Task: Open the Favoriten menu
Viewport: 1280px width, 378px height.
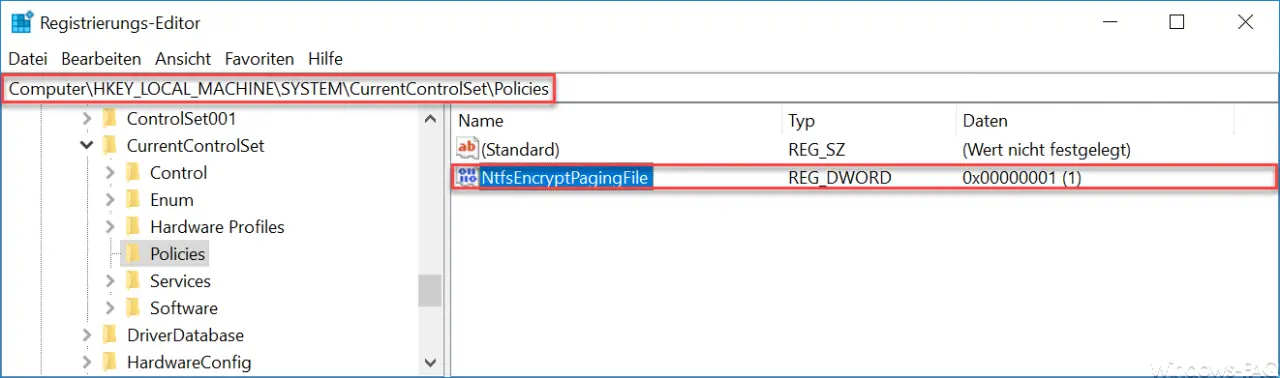Action: click(x=259, y=59)
